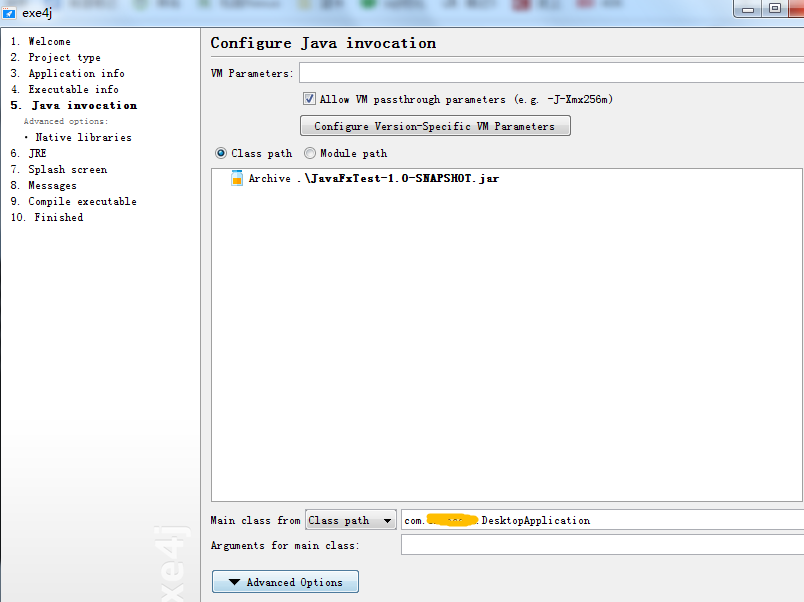Open the Main class from dropdown
The width and height of the screenshot is (804, 602).
tap(389, 519)
